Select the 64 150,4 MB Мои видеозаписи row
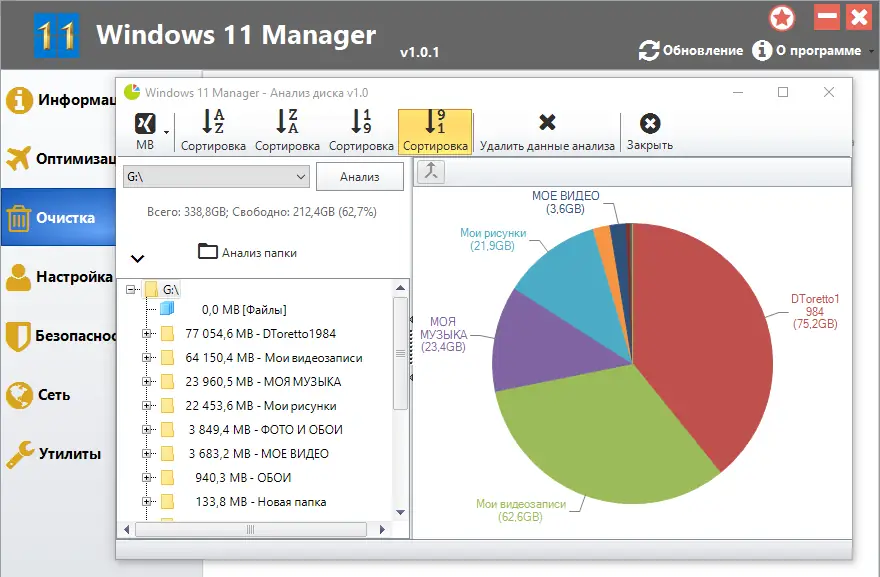Image resolution: width=880 pixels, height=577 pixels. coord(274,358)
